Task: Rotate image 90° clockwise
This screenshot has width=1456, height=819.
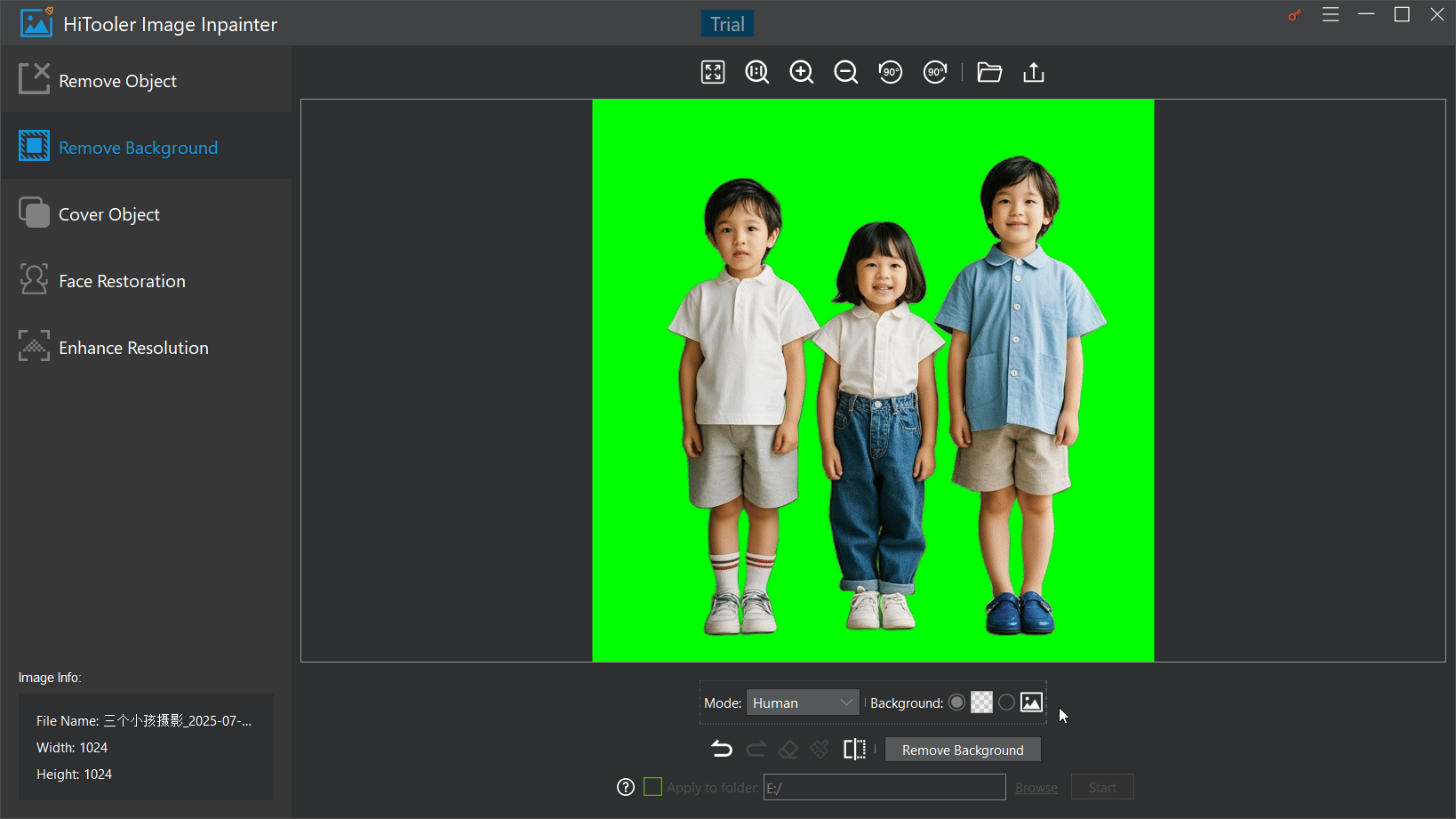Action: 935,72
